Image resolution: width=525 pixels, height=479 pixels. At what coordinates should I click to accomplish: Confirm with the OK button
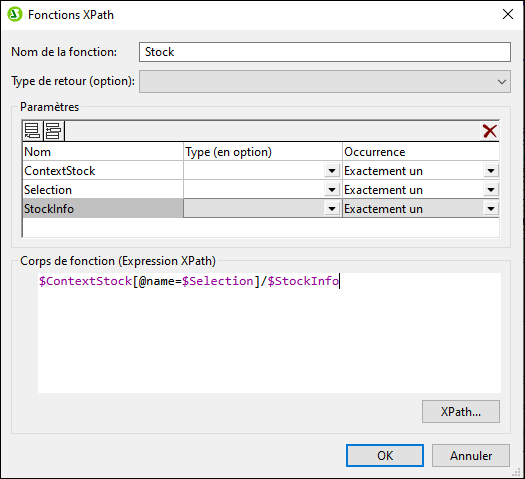pos(385,456)
